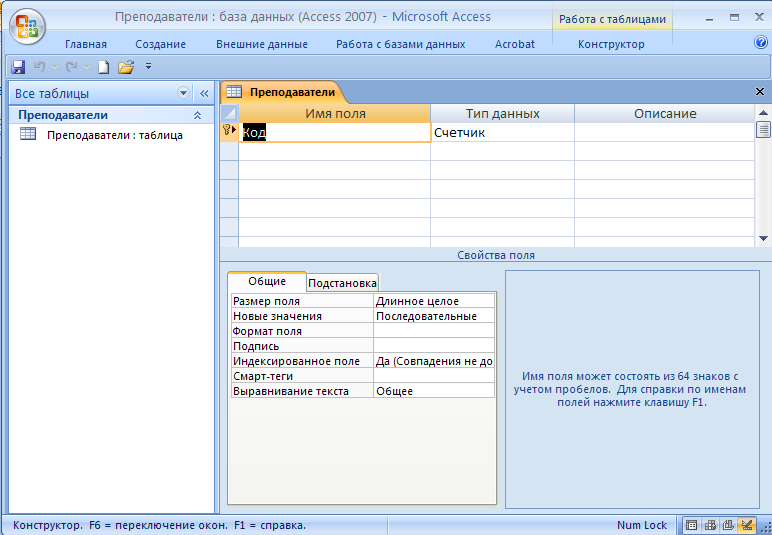
Task: Undo last action in quick access toolbar
Action: click(x=39, y=67)
